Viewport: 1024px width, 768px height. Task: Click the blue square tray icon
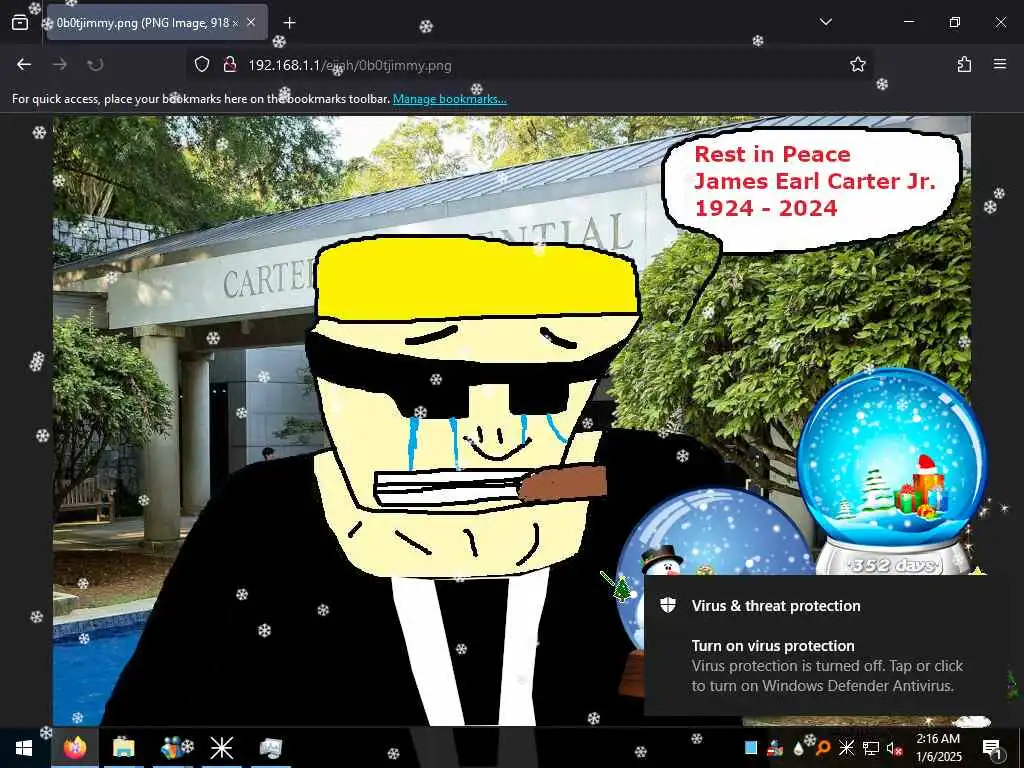751,748
